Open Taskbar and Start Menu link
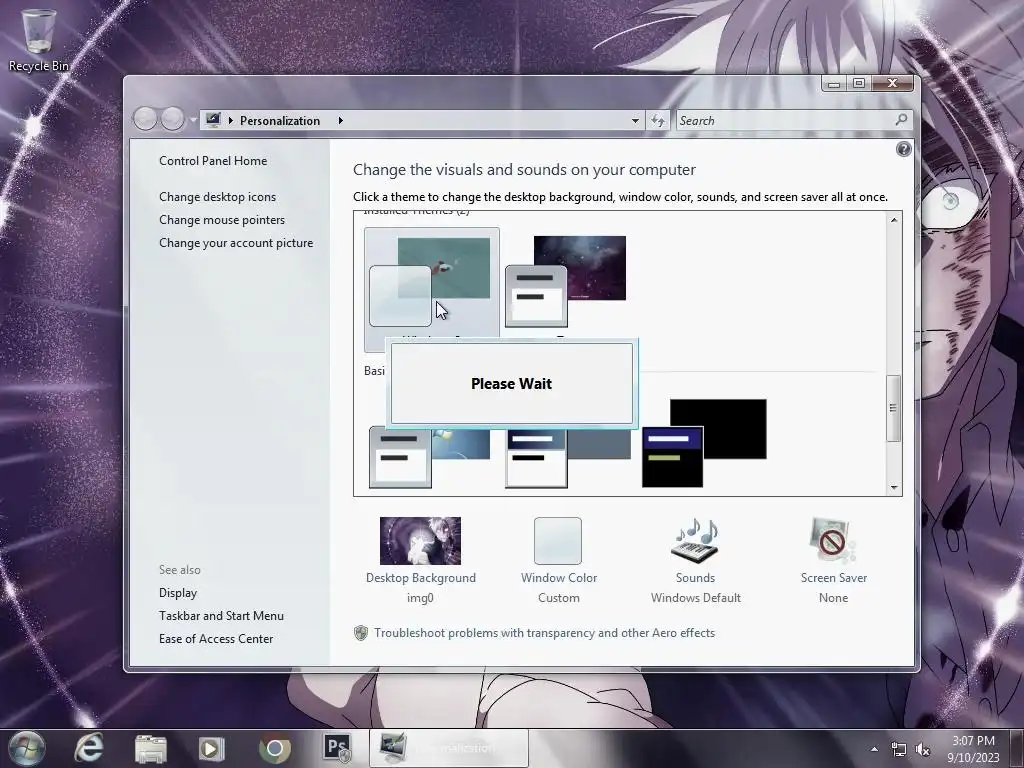This screenshot has width=1024, height=768. click(221, 615)
